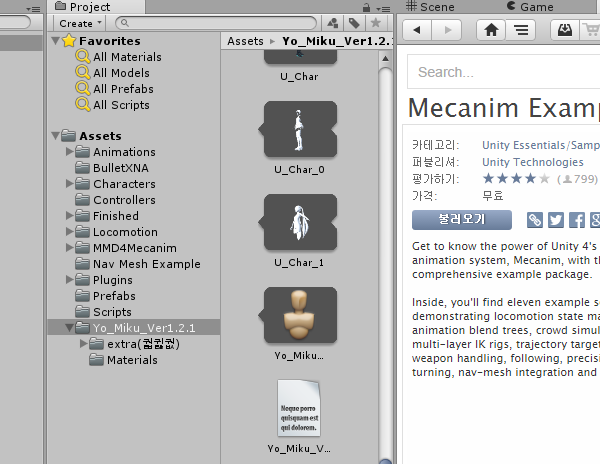Click Yo_Miku_Ver1.2.1 in the breadcrumb

[337, 41]
